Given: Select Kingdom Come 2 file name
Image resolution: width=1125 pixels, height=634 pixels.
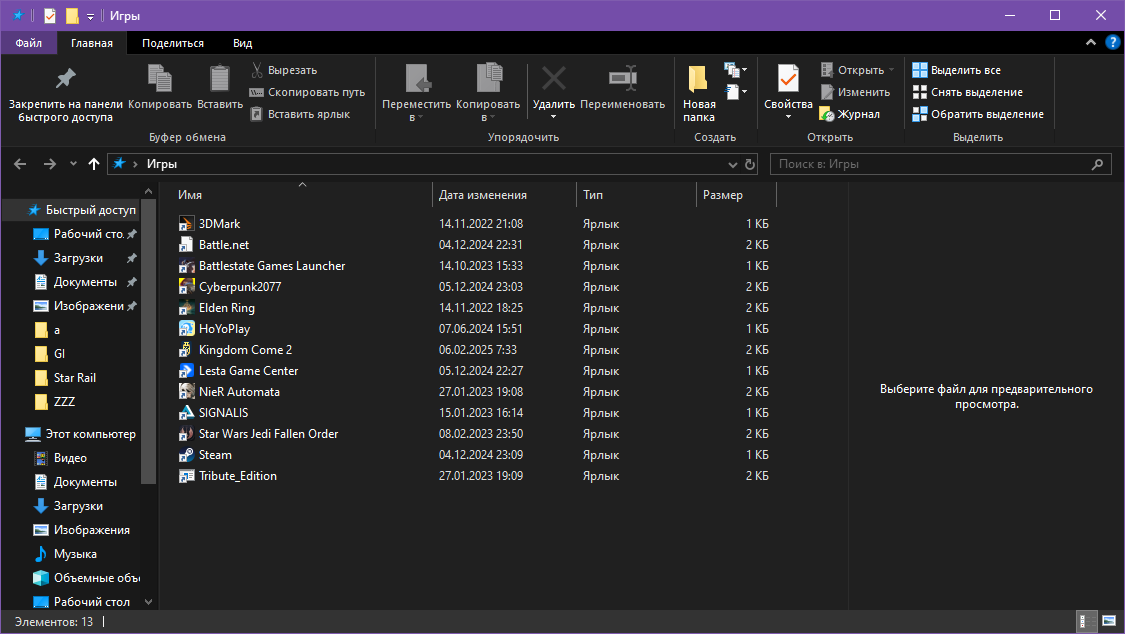Looking at the screenshot, I should pyautogui.click(x=245, y=350).
